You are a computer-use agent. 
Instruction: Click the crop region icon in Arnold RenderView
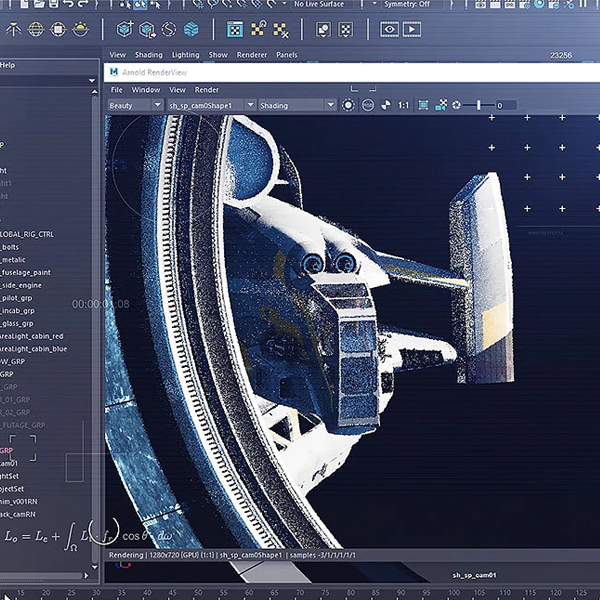(423, 105)
